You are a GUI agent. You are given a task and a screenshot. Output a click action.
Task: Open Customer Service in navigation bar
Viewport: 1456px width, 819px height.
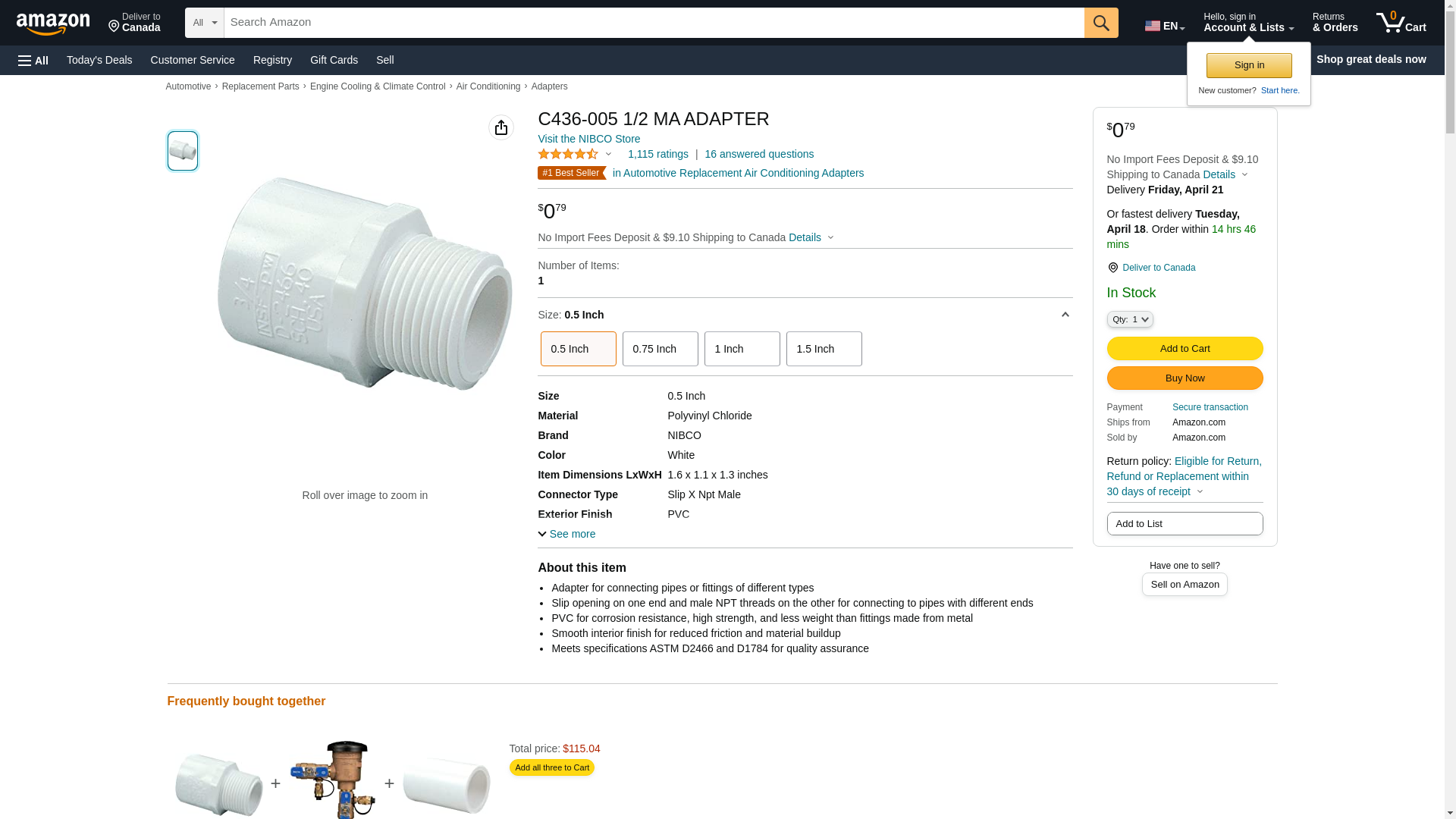point(193,60)
